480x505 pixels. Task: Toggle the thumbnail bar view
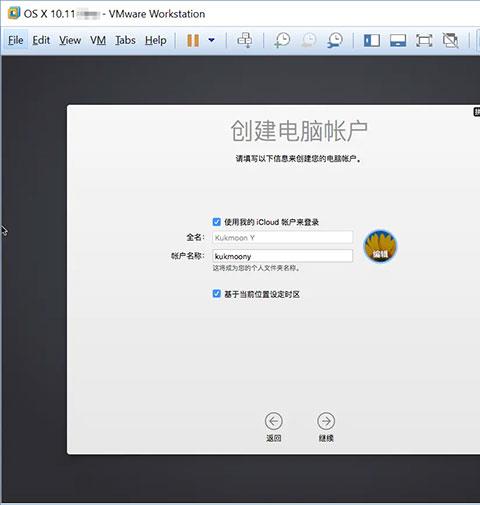pos(398,40)
